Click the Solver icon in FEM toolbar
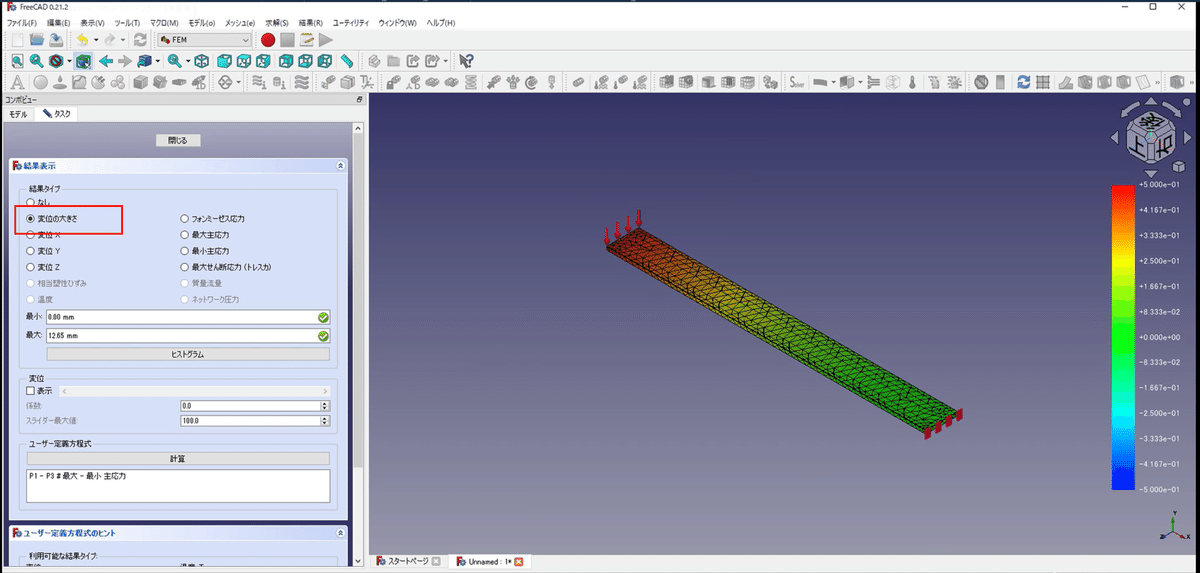Screen dimensions: 1200x573 point(797,82)
